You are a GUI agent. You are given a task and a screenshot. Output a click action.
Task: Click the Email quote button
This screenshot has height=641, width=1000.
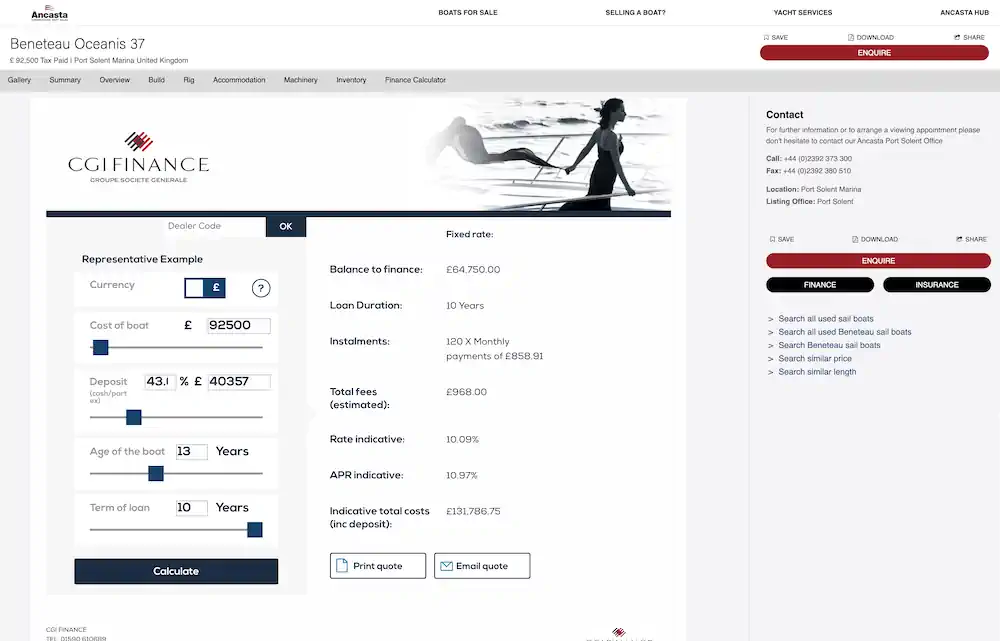(x=482, y=566)
